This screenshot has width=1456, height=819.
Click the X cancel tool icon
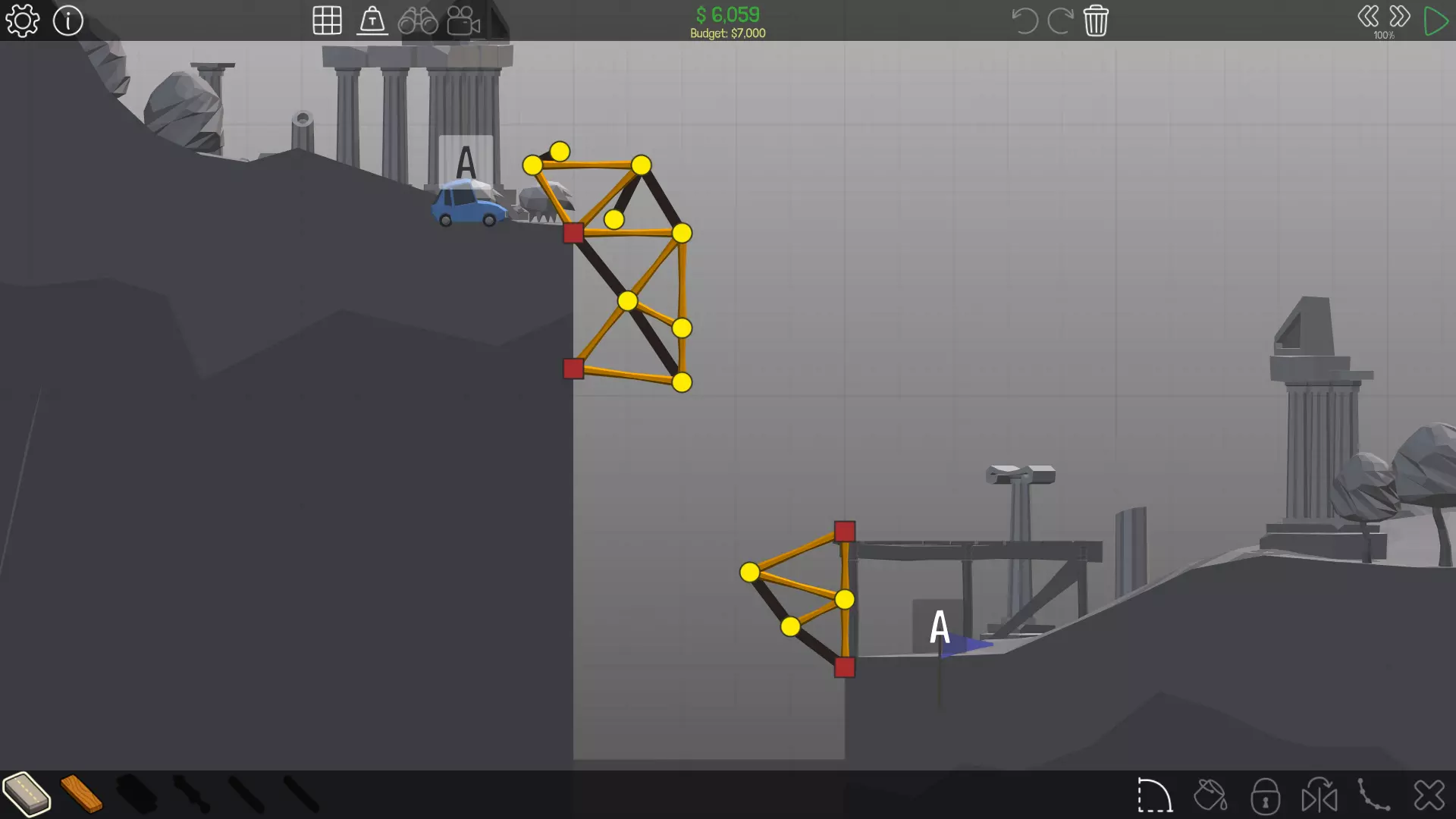point(1429,795)
